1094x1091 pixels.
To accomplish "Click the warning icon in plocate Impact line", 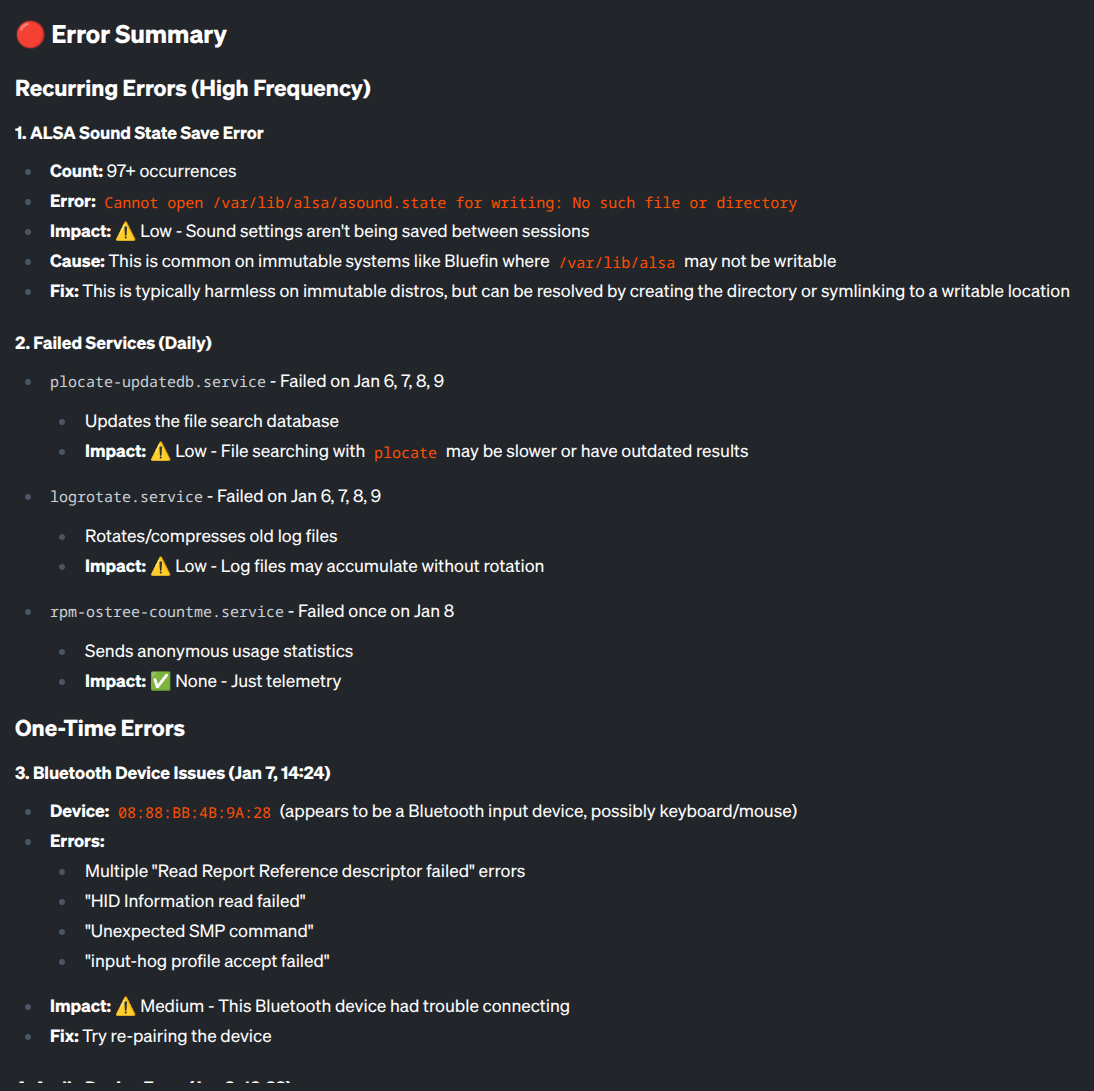I will tap(160, 451).
